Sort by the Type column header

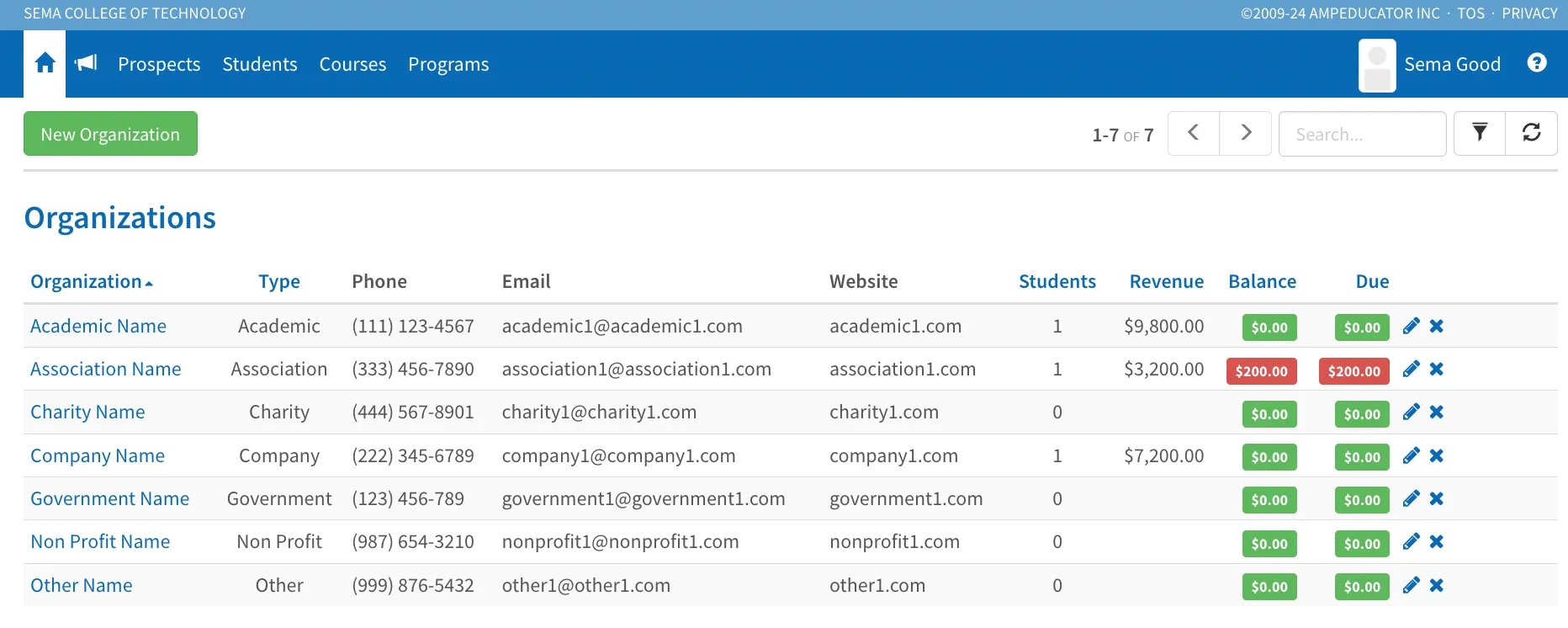[x=279, y=281]
